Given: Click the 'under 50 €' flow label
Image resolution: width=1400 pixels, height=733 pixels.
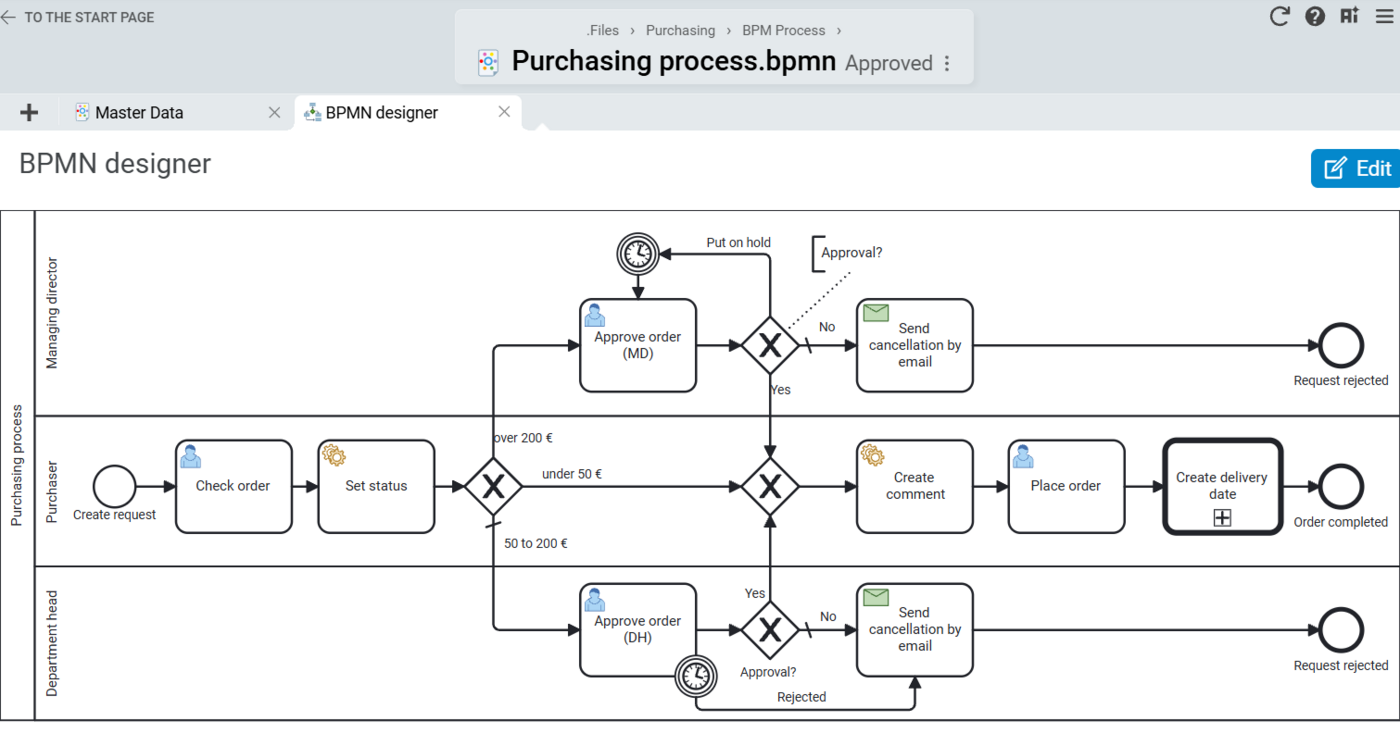Looking at the screenshot, I should click(x=572, y=474).
